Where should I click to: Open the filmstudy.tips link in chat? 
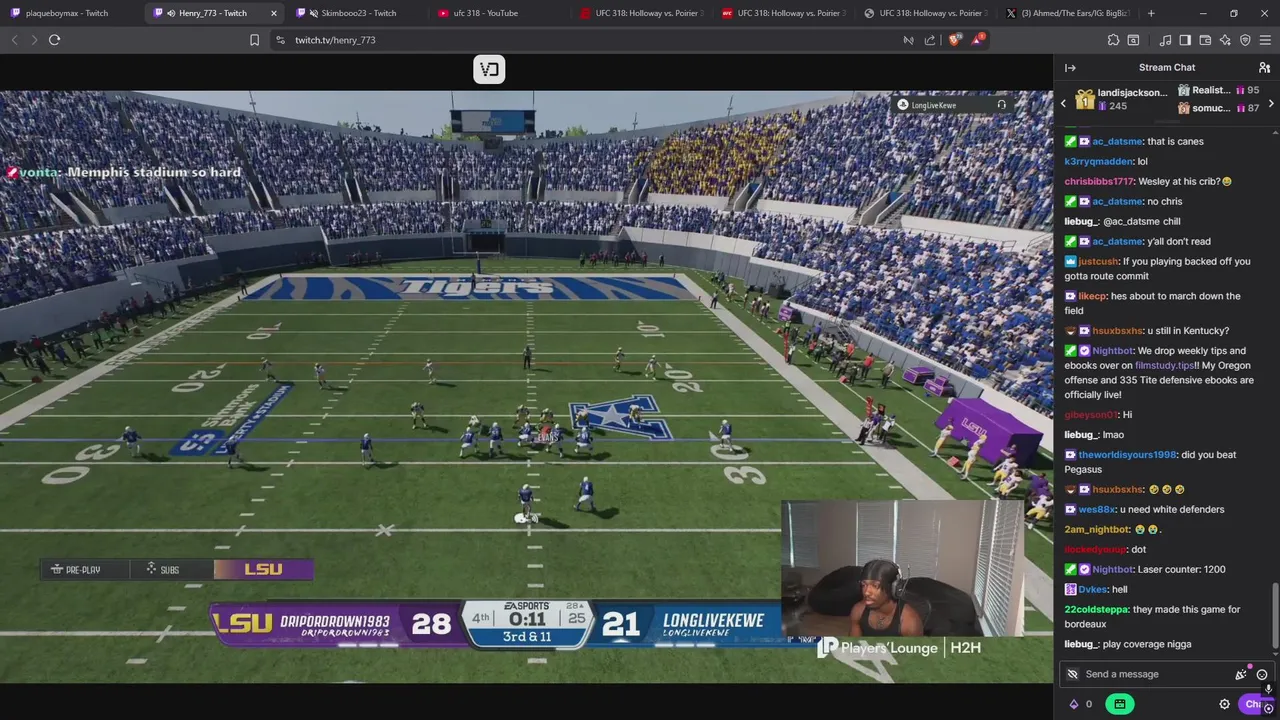(1165, 366)
